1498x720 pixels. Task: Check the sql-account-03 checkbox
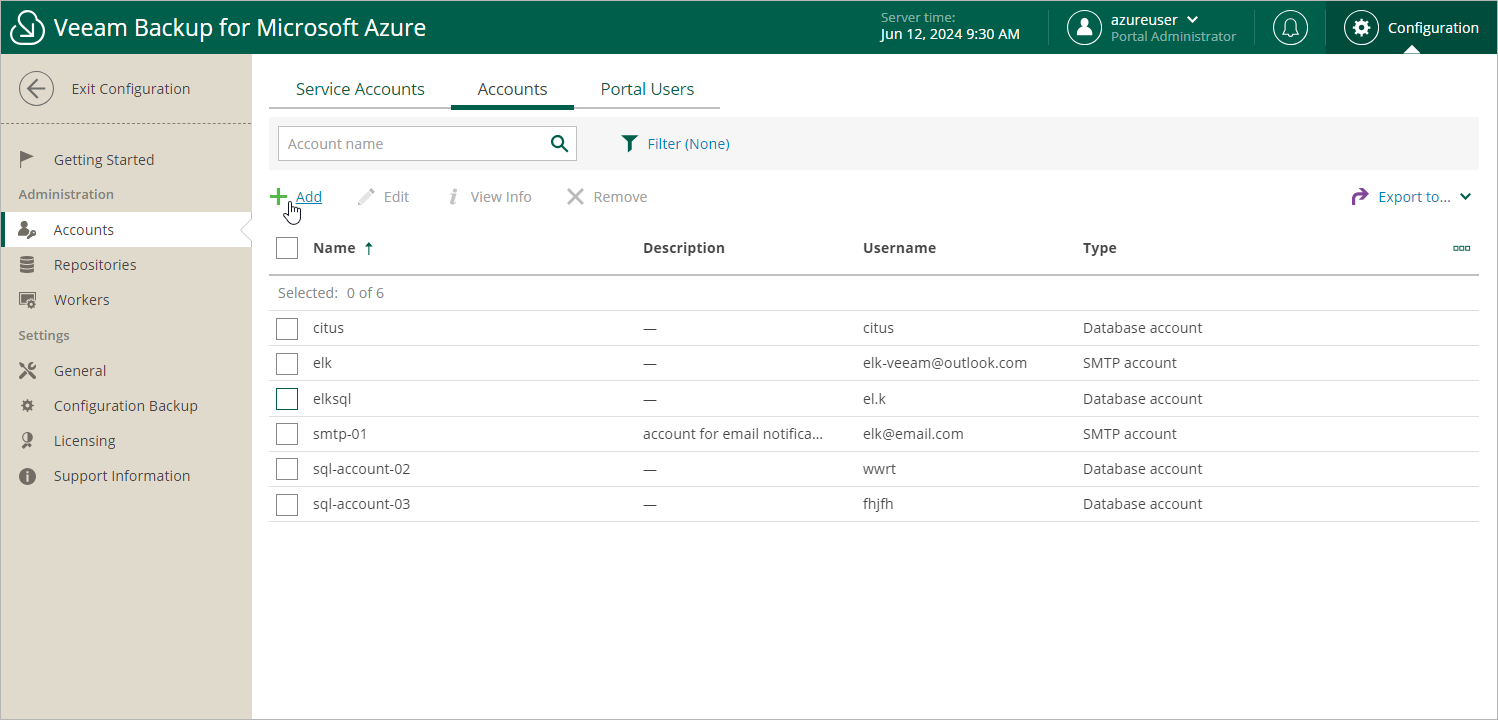coord(287,504)
